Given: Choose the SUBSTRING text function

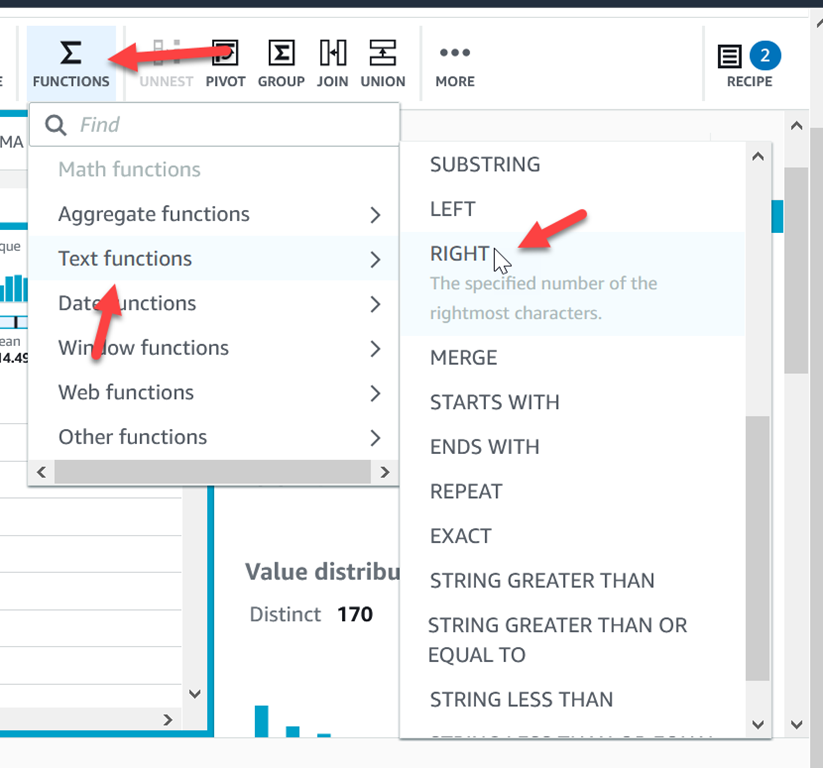Looking at the screenshot, I should click(x=485, y=164).
